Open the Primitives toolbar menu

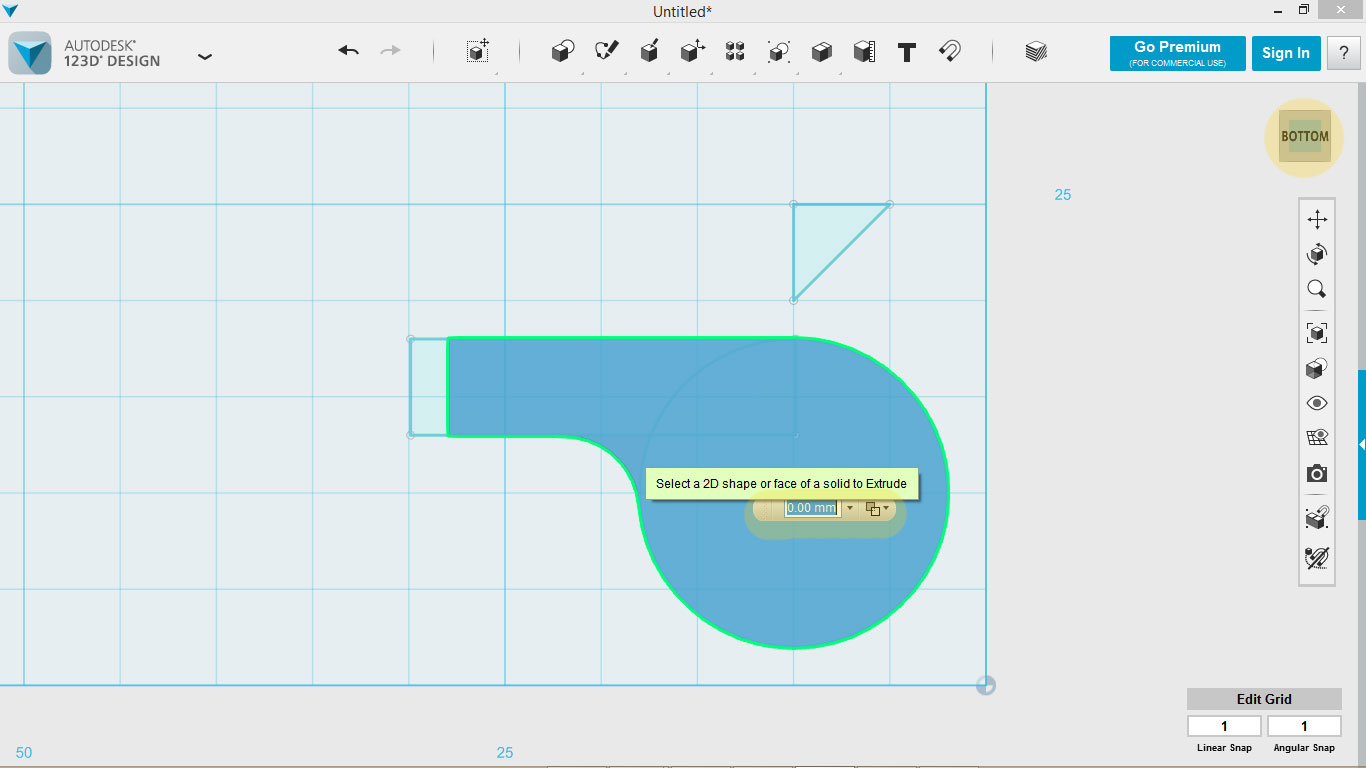561,50
